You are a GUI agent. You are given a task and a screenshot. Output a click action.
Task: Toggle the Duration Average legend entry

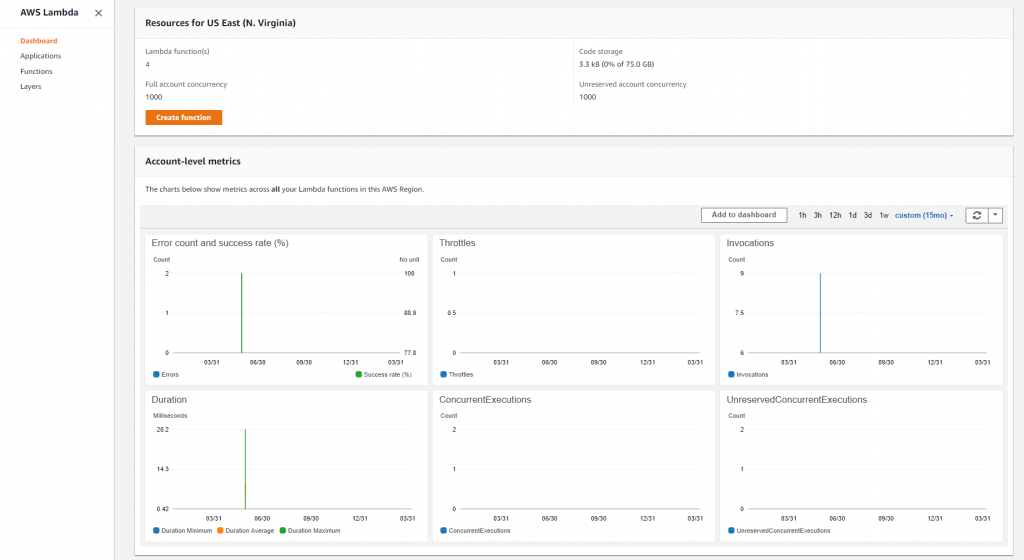click(246, 531)
